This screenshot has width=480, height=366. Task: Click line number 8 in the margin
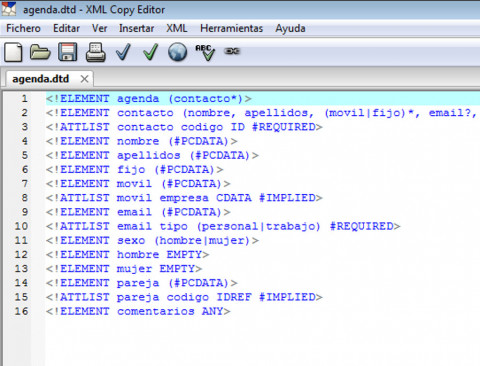point(25,198)
